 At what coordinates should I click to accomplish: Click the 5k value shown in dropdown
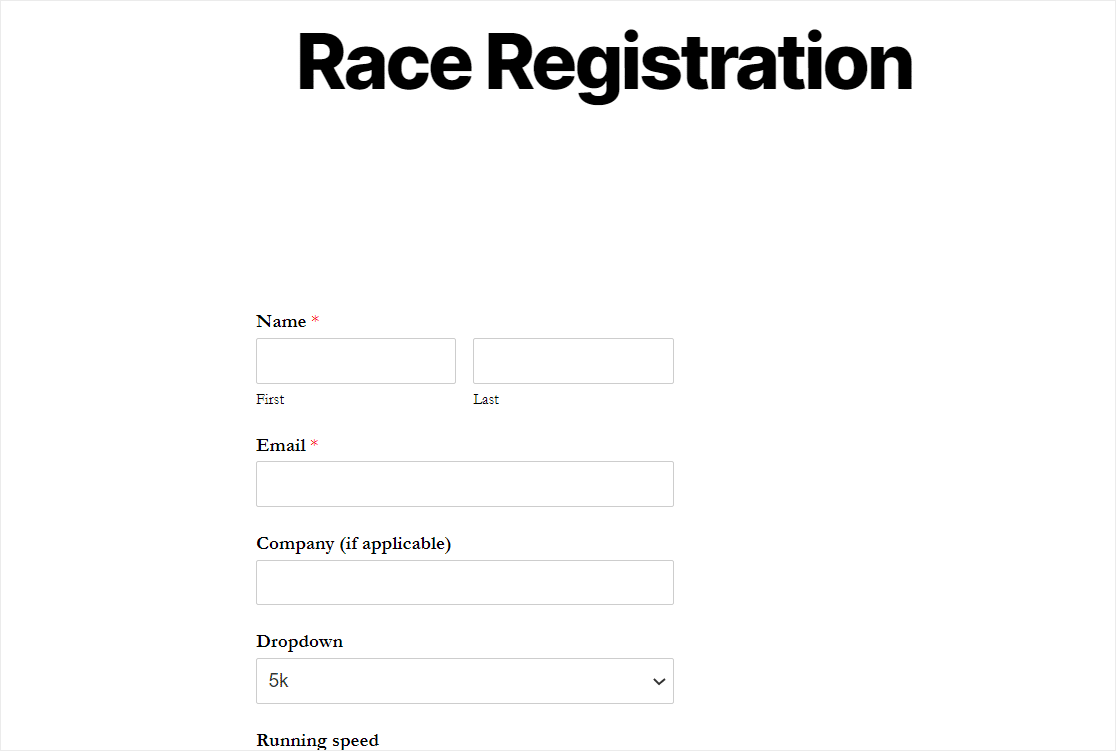[278, 681]
